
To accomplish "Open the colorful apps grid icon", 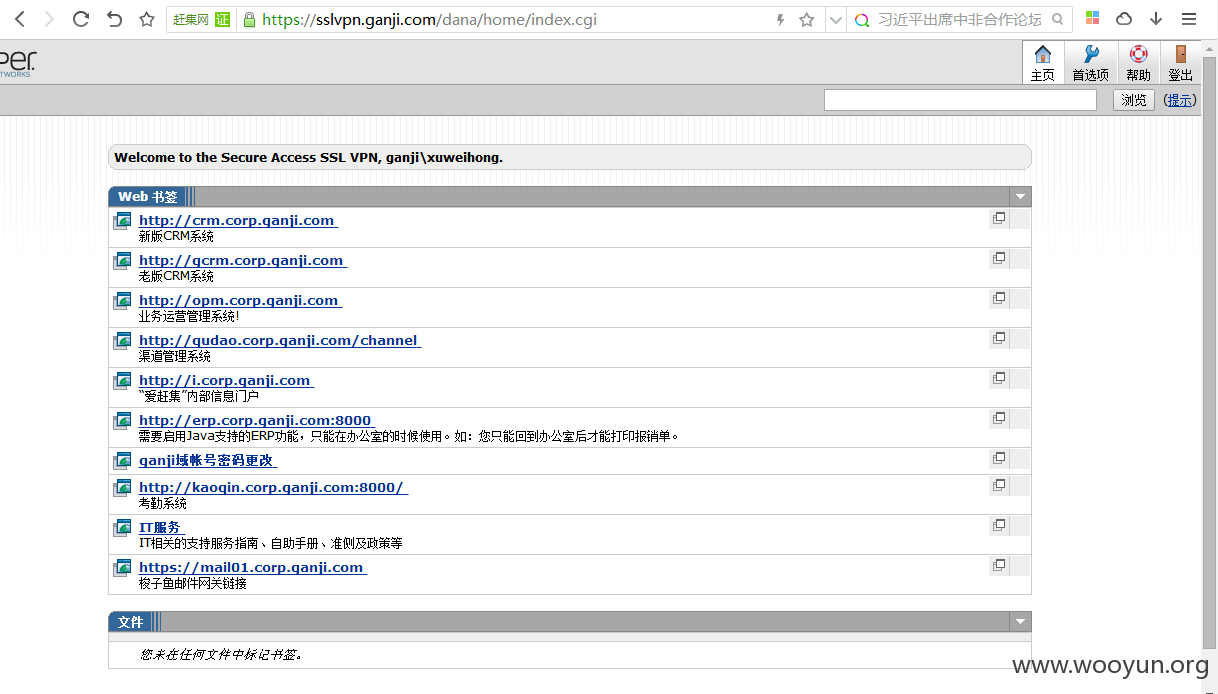I will click(1093, 19).
